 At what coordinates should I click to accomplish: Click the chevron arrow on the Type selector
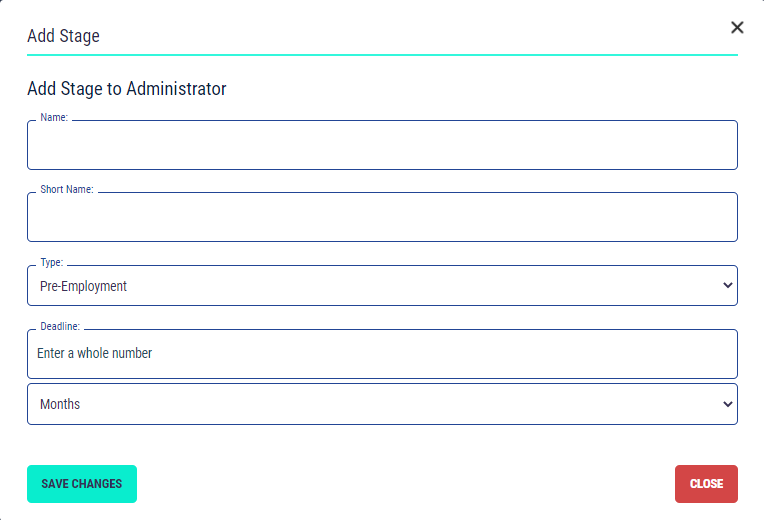coord(727,286)
